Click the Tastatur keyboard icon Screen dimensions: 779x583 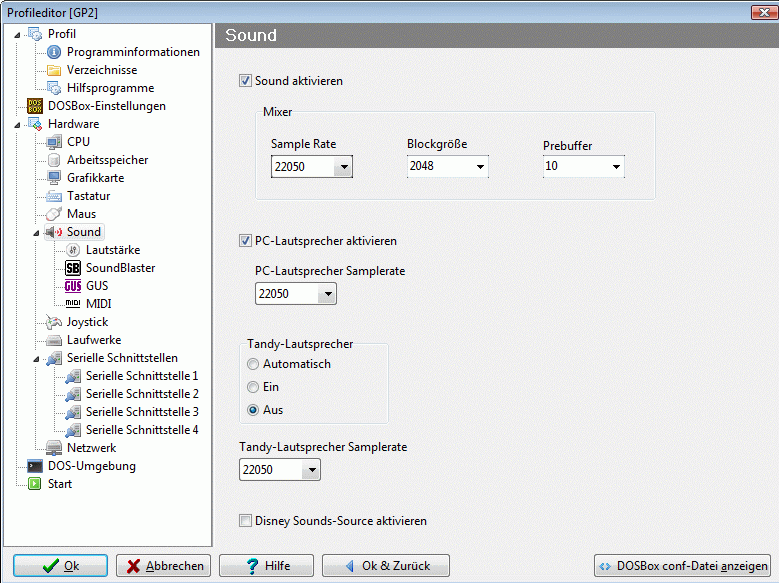tap(54, 196)
